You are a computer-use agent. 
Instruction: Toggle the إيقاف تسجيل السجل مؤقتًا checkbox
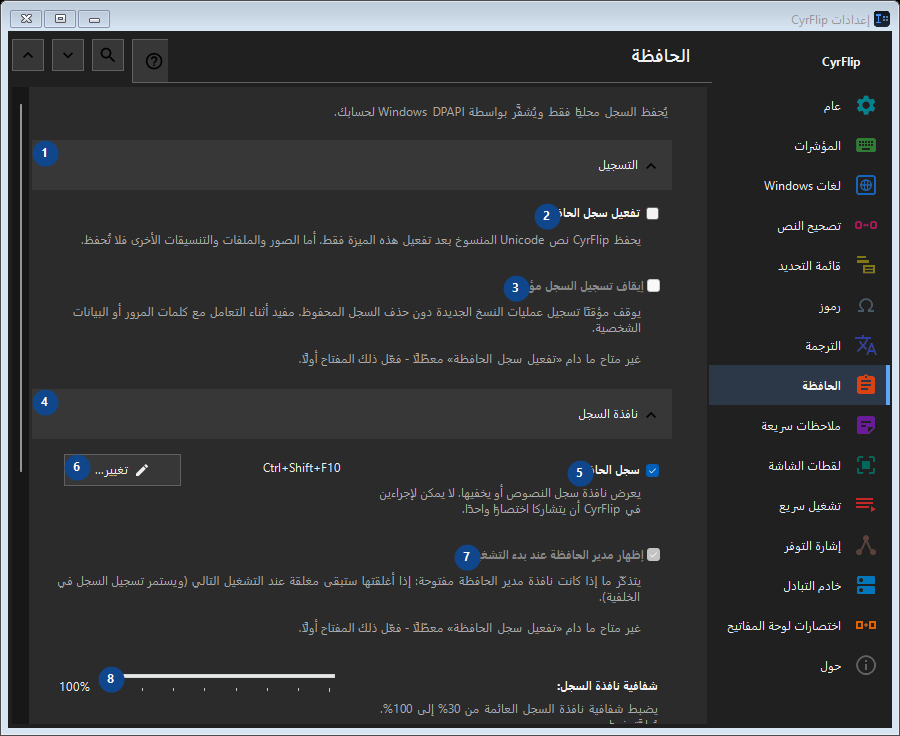click(x=653, y=286)
